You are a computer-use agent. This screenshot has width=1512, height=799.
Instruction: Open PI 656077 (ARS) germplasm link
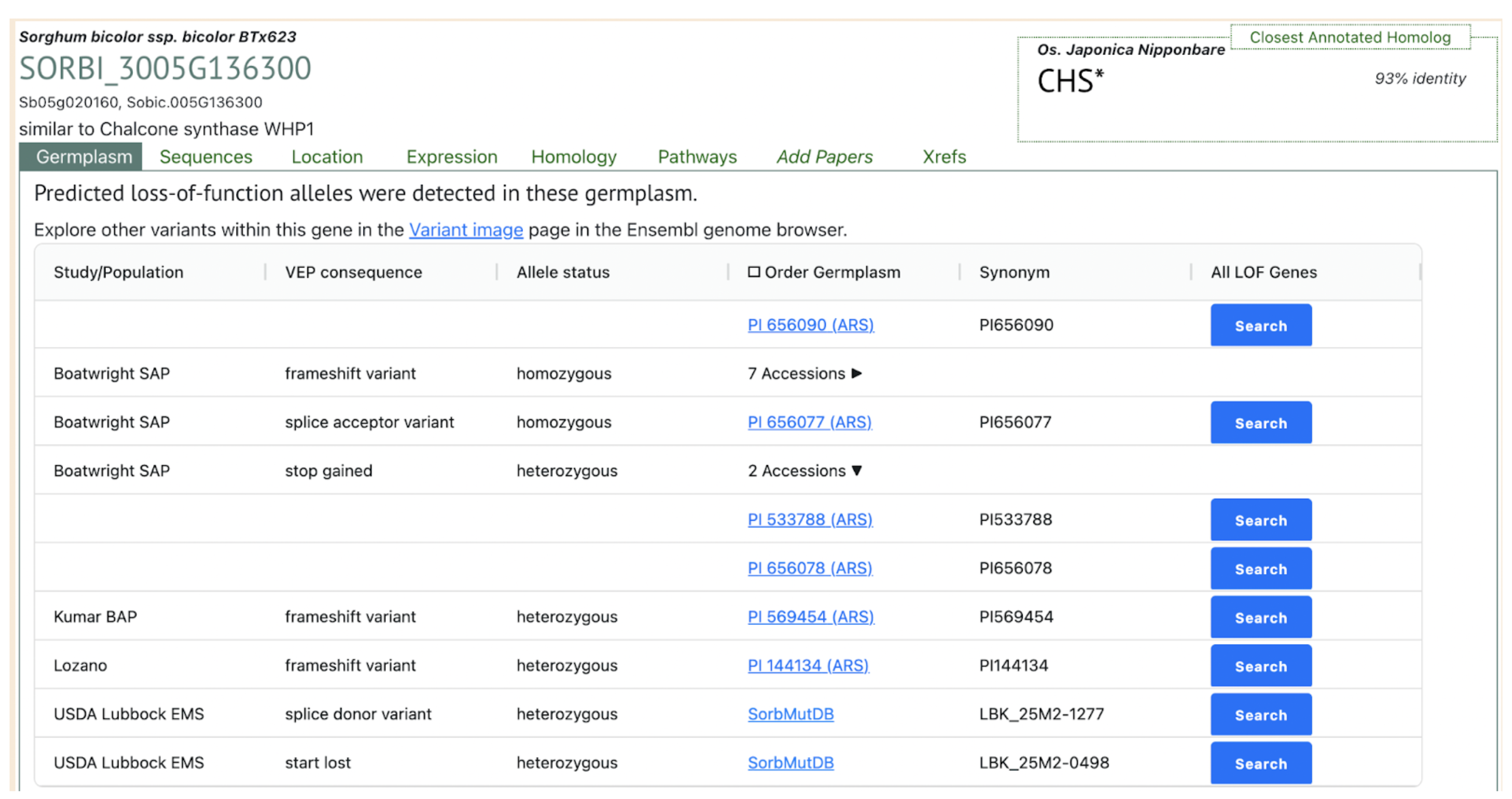809,422
